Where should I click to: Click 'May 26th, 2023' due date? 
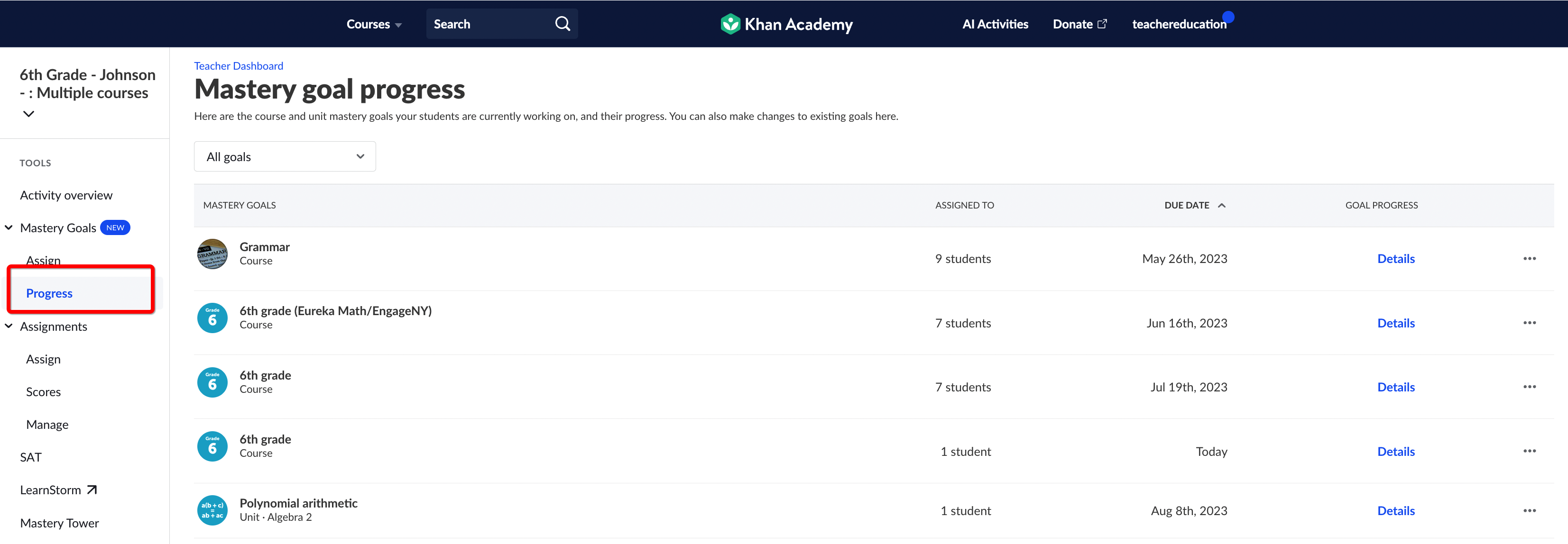[x=1184, y=259]
